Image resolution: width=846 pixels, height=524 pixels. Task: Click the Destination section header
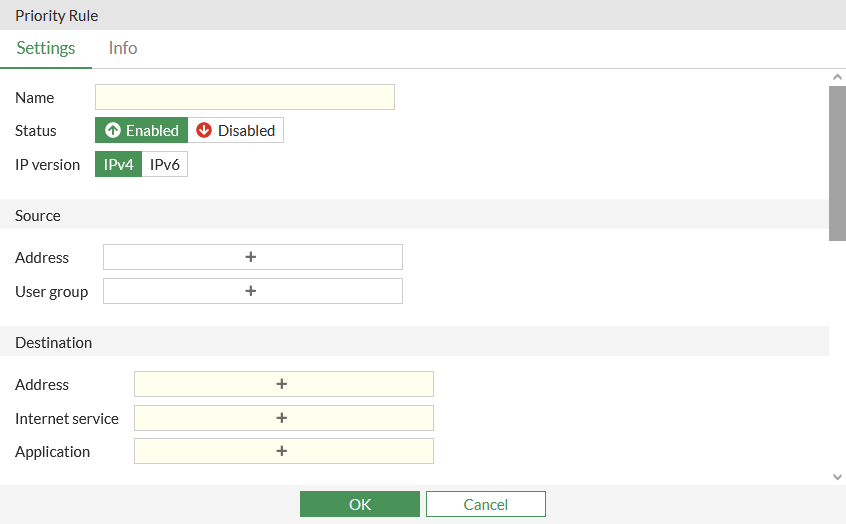[x=54, y=342]
